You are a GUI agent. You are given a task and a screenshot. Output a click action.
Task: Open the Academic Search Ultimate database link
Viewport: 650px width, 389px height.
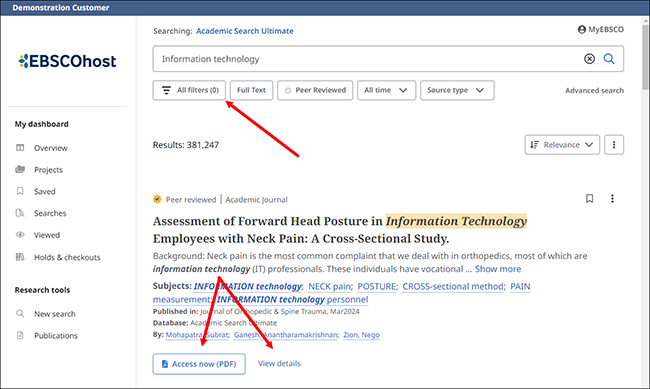point(245,31)
